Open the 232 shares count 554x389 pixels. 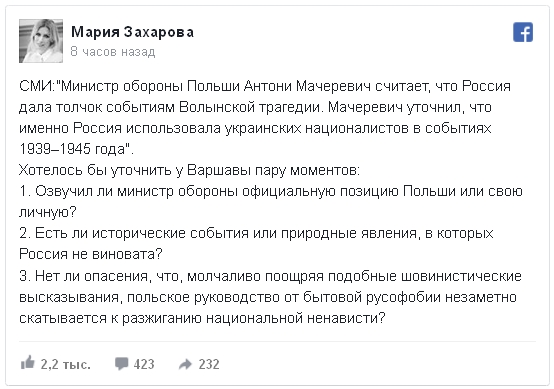pos(209,364)
